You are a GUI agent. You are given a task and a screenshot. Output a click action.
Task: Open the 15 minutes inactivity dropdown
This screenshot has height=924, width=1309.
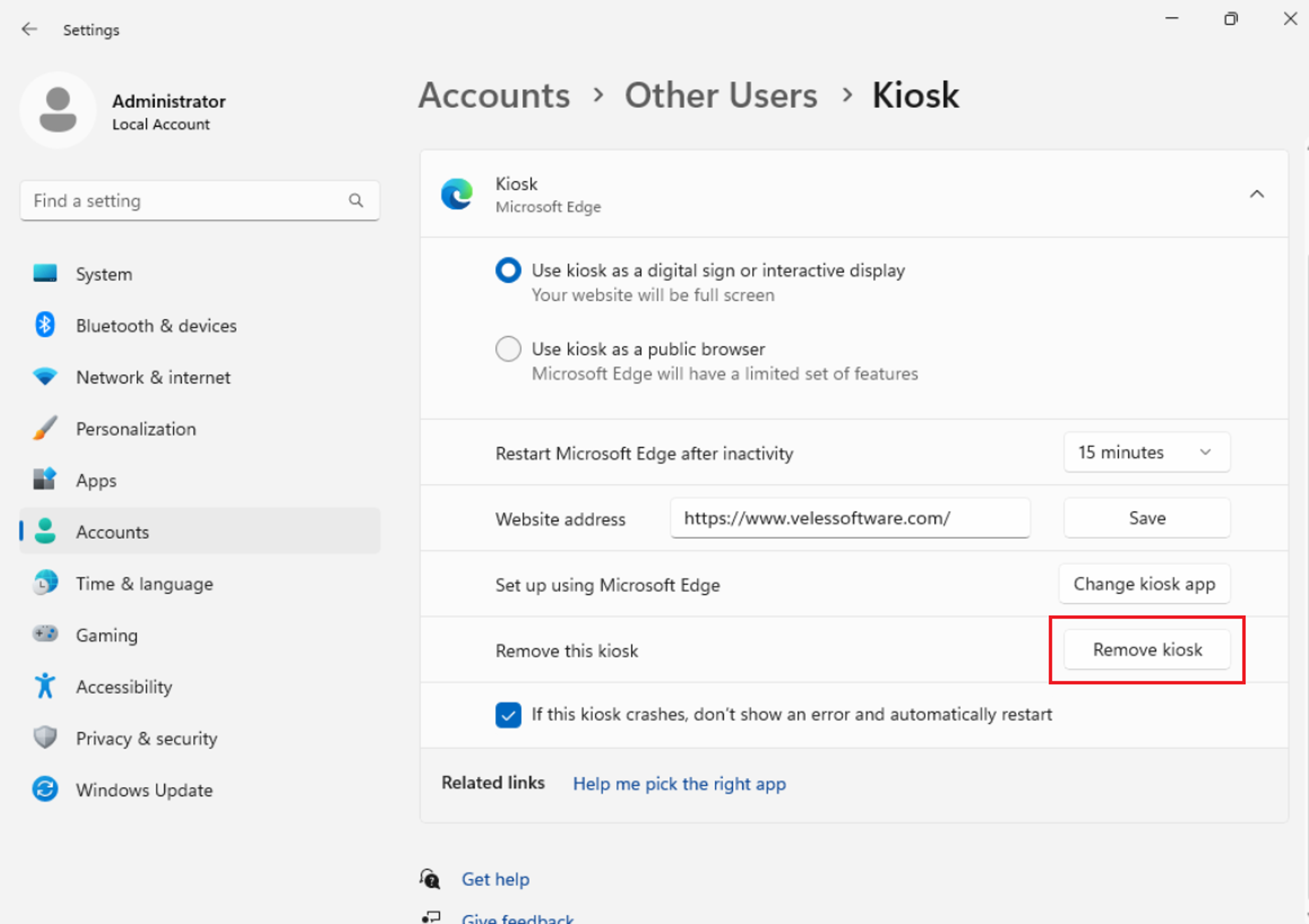coord(1146,452)
